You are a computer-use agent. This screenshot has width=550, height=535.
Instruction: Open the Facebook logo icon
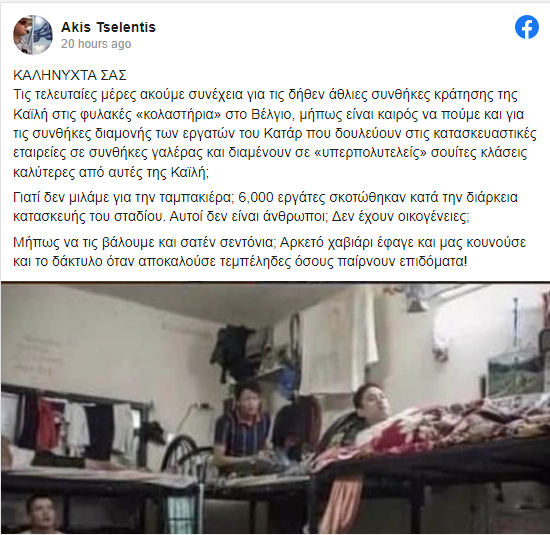tap(527, 27)
